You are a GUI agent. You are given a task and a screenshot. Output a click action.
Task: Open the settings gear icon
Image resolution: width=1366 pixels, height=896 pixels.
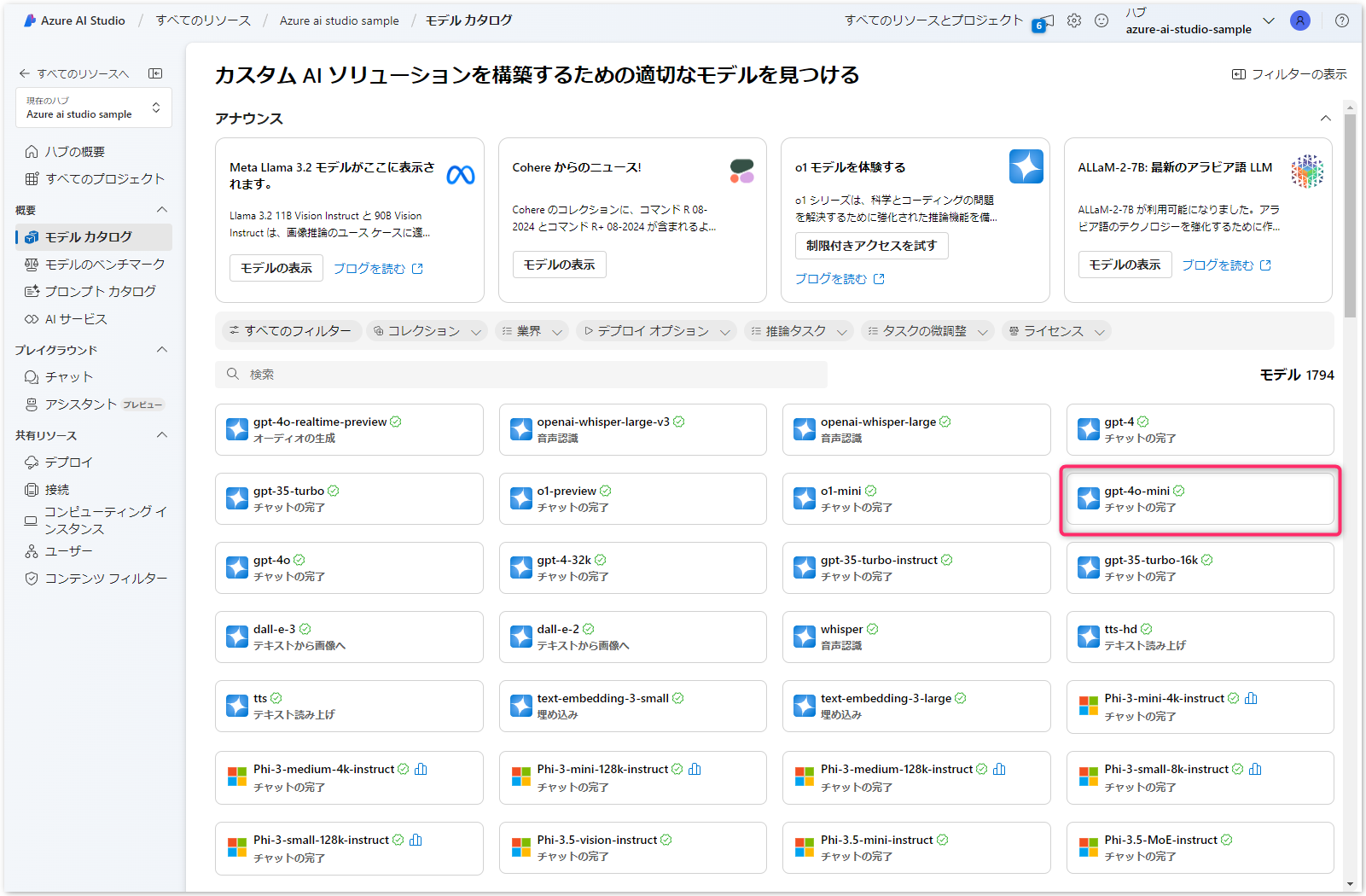click(1074, 20)
